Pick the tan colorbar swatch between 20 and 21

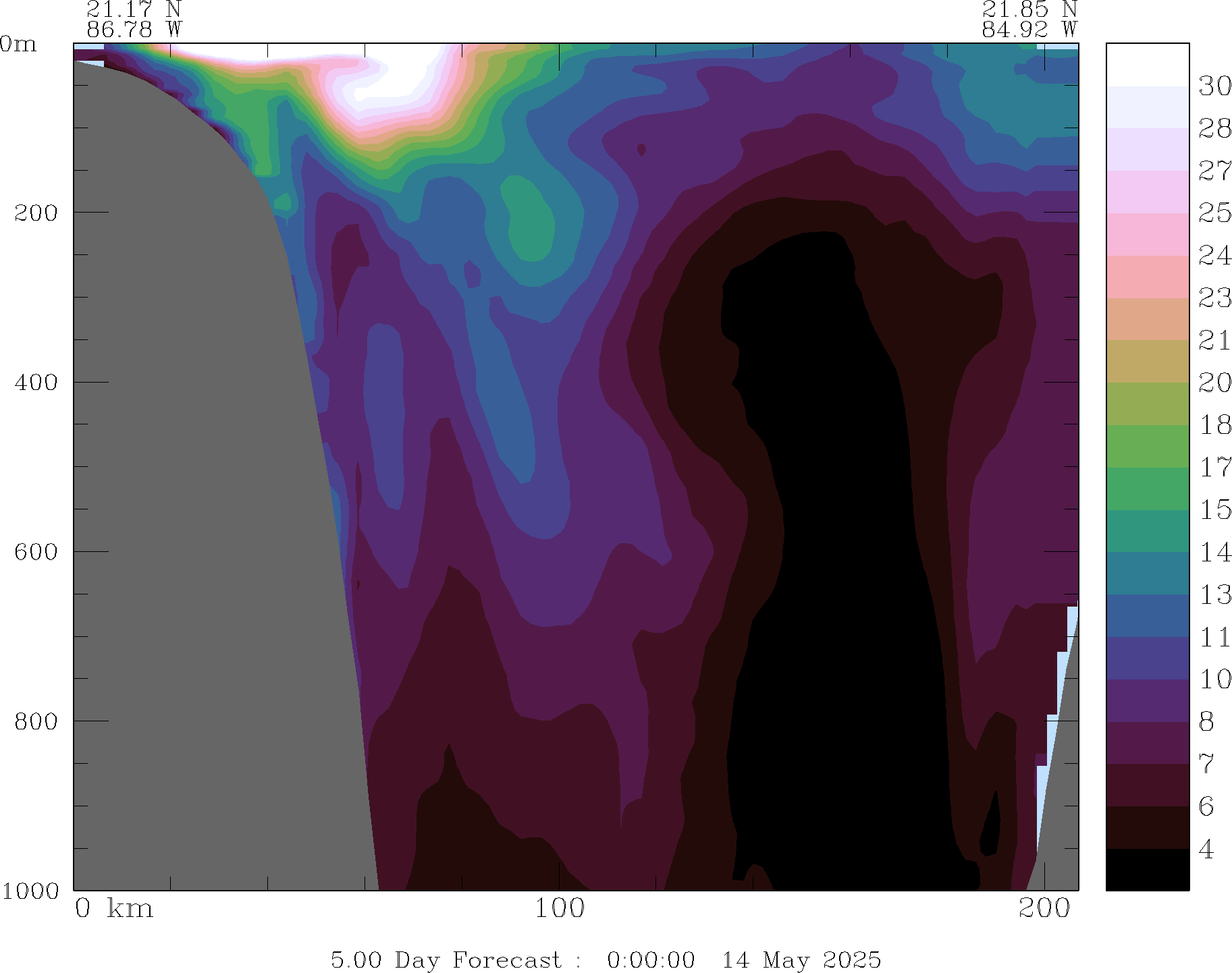[x=1148, y=361]
